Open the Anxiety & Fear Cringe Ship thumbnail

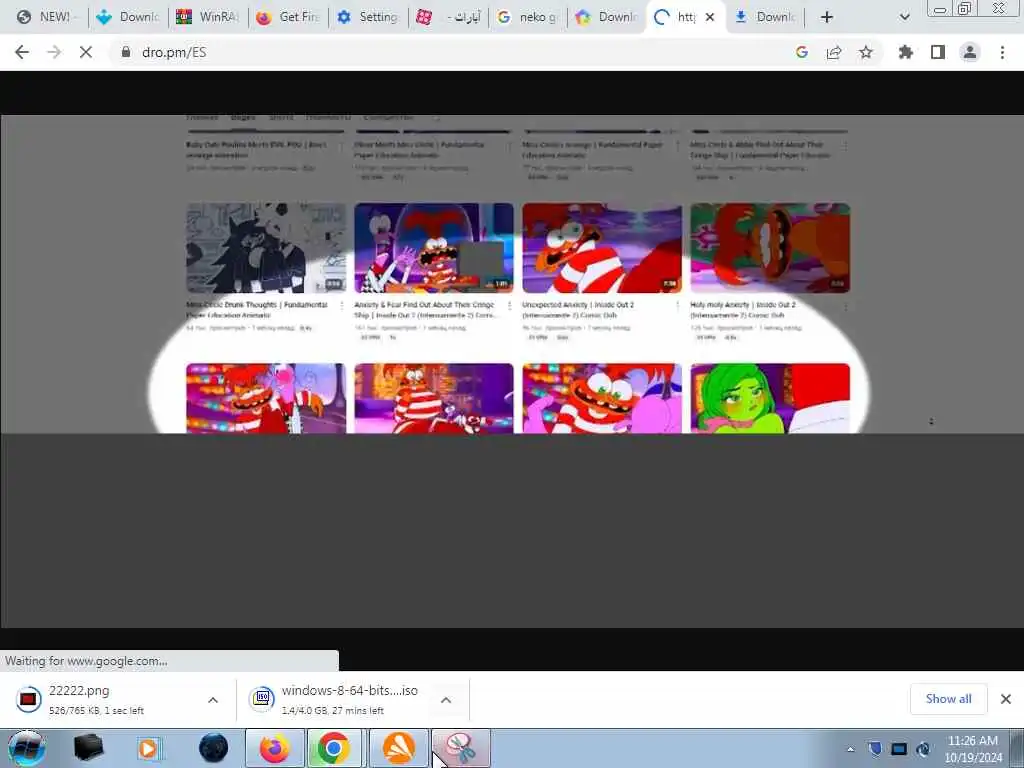tap(434, 248)
